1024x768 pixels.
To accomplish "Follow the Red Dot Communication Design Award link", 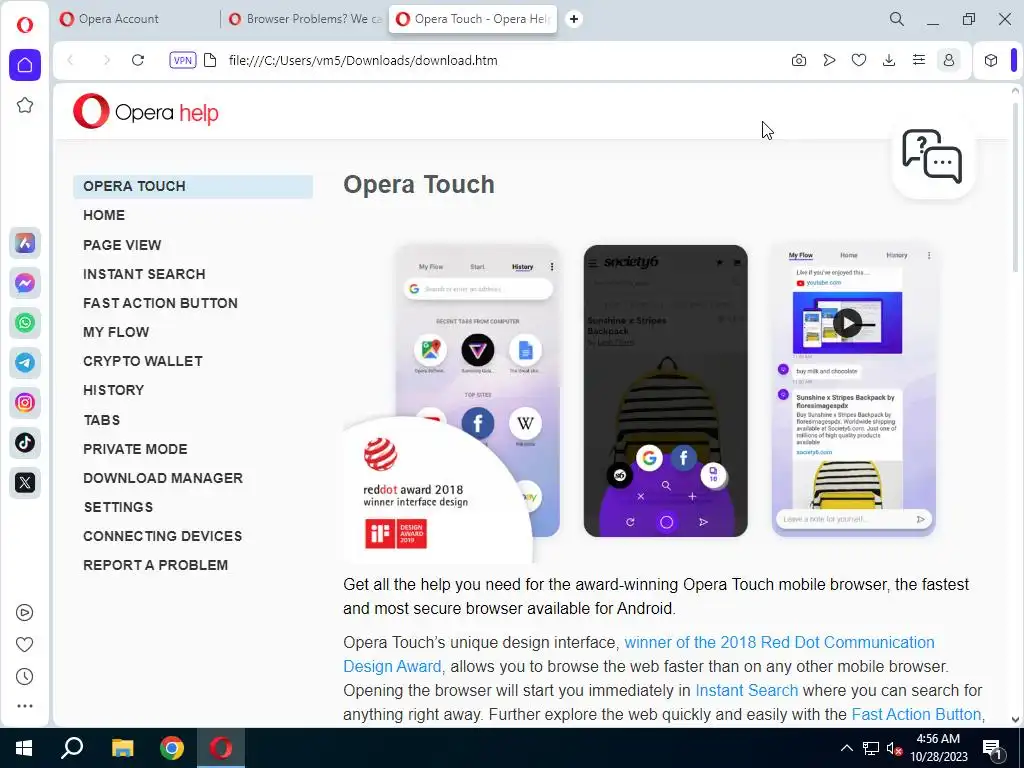I will (x=779, y=643).
